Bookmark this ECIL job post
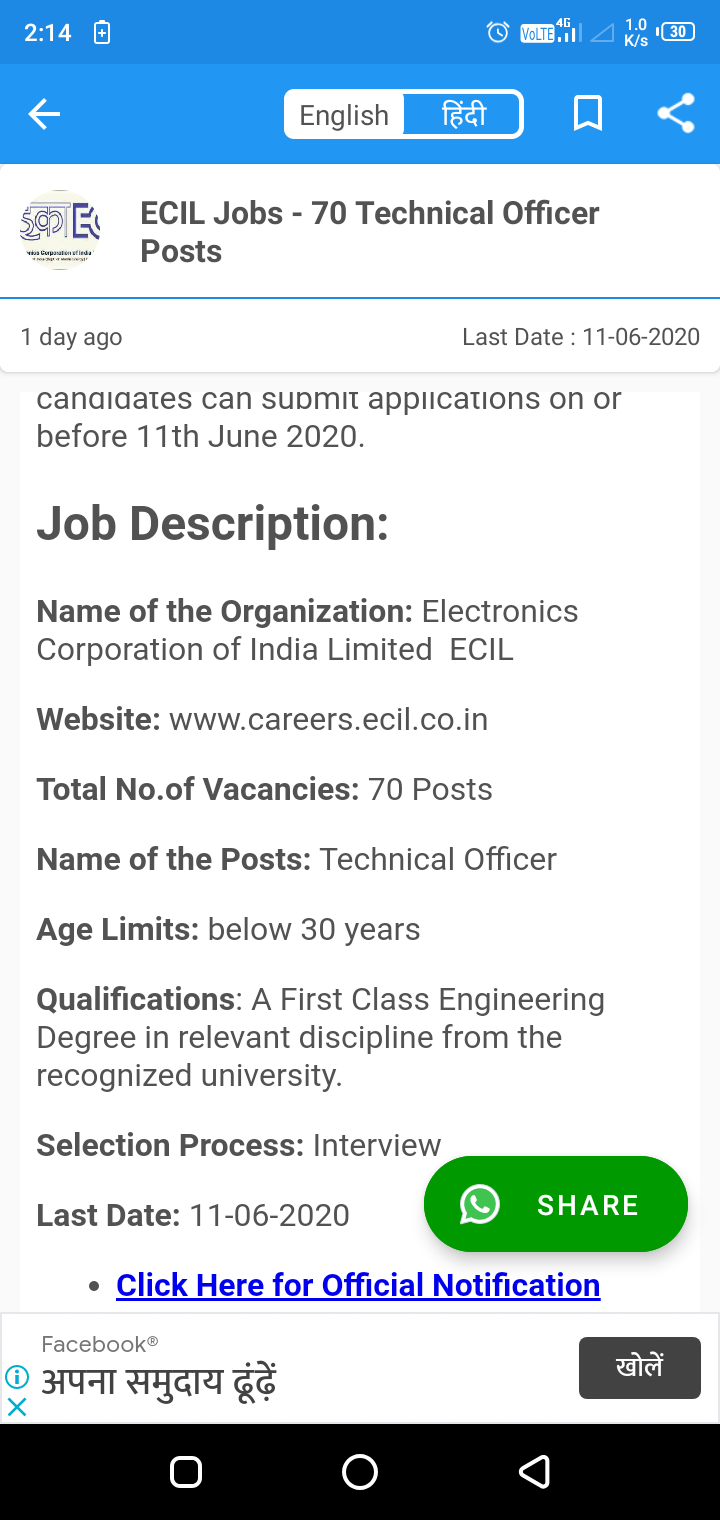720x1520 pixels. click(x=587, y=114)
